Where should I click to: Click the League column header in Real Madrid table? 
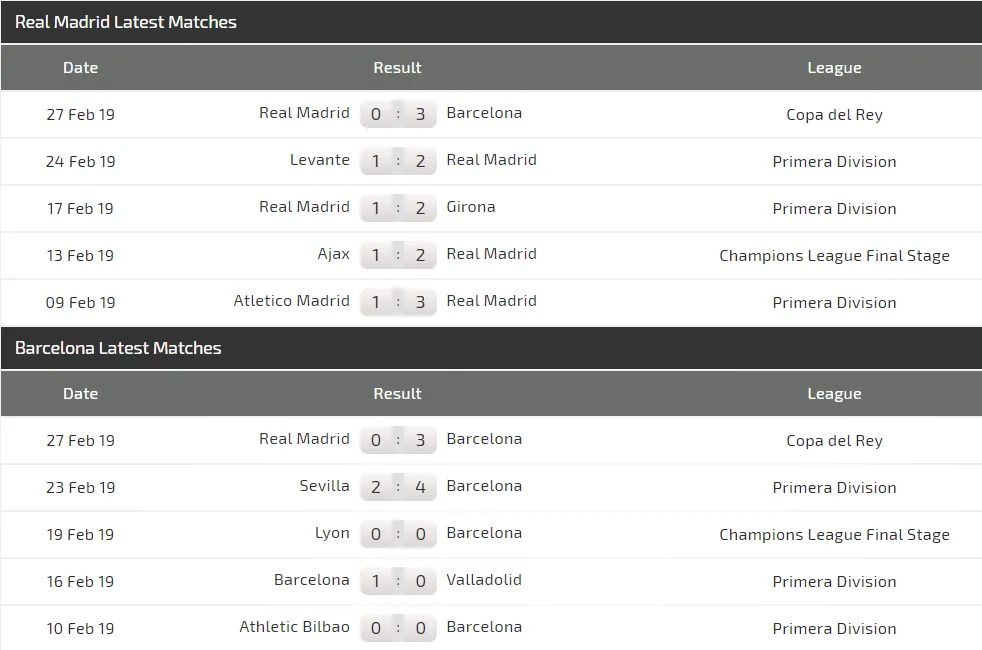[834, 68]
